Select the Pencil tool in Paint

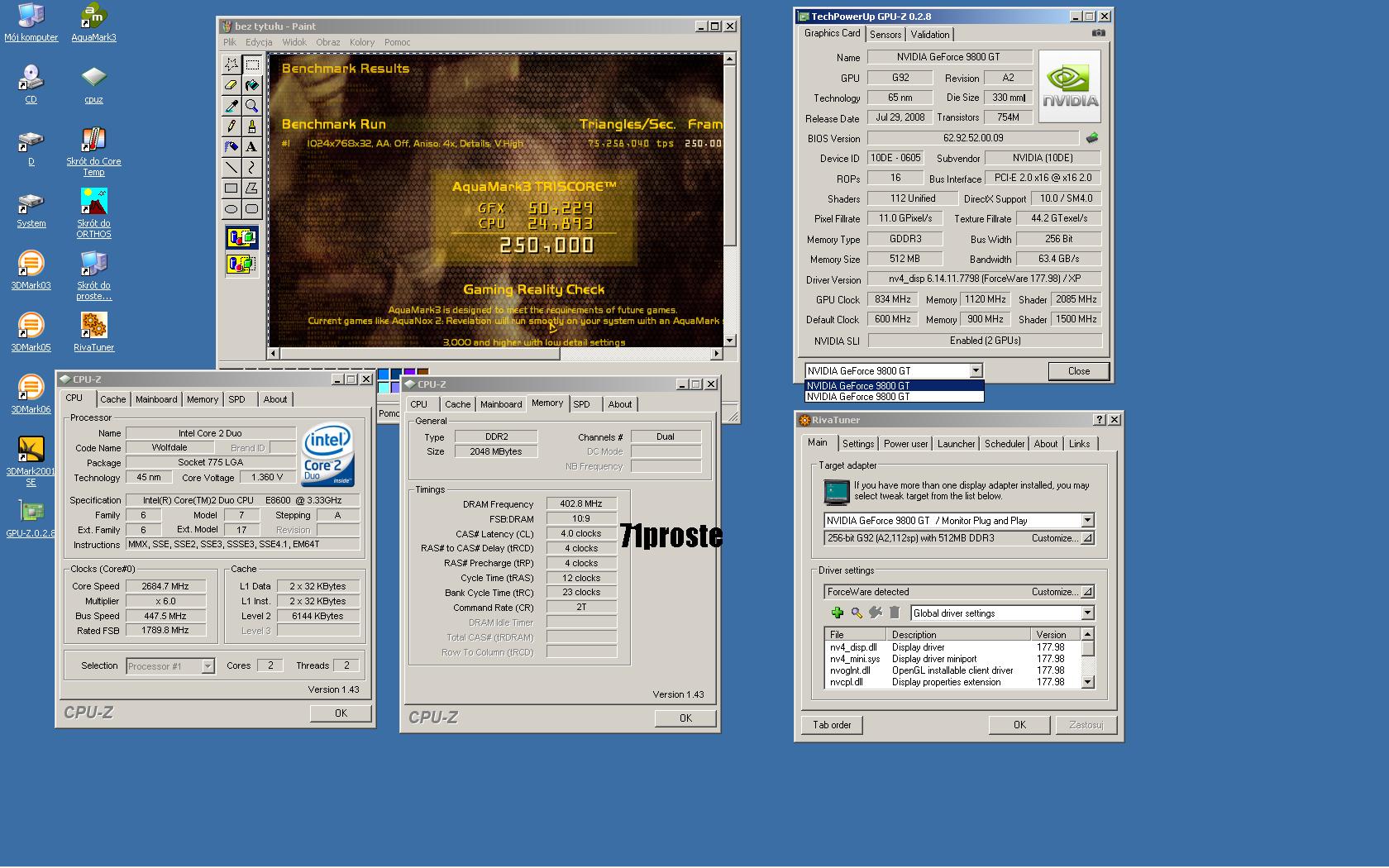point(231,126)
